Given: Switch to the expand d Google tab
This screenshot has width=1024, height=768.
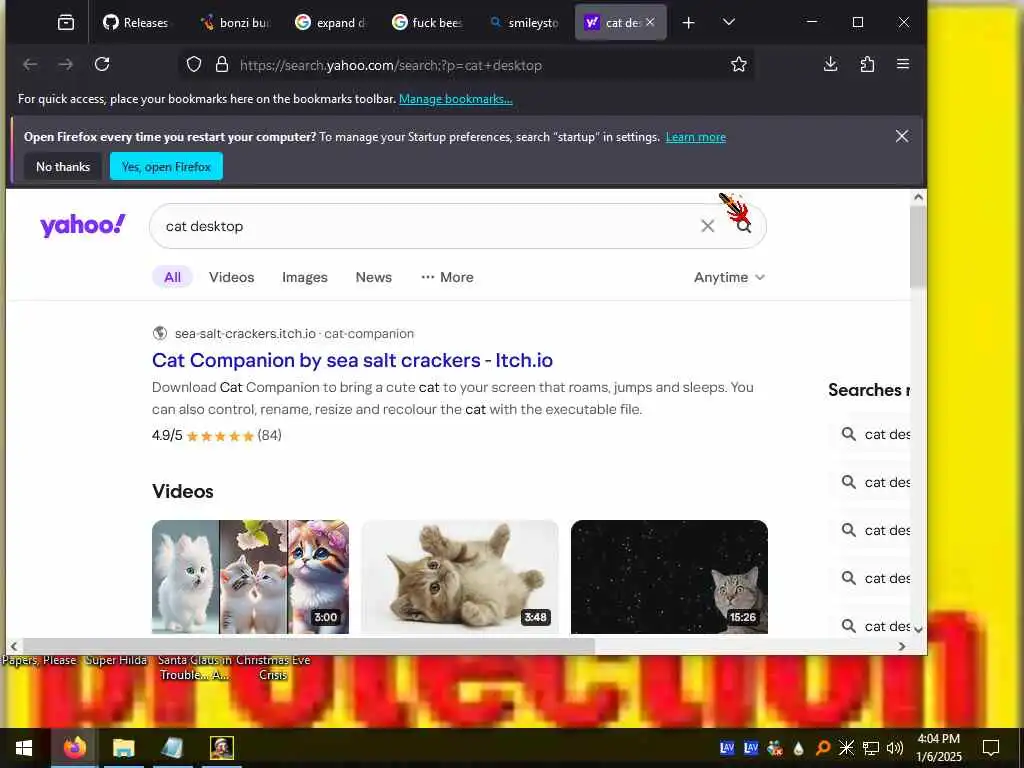Looking at the screenshot, I should pos(331,23).
